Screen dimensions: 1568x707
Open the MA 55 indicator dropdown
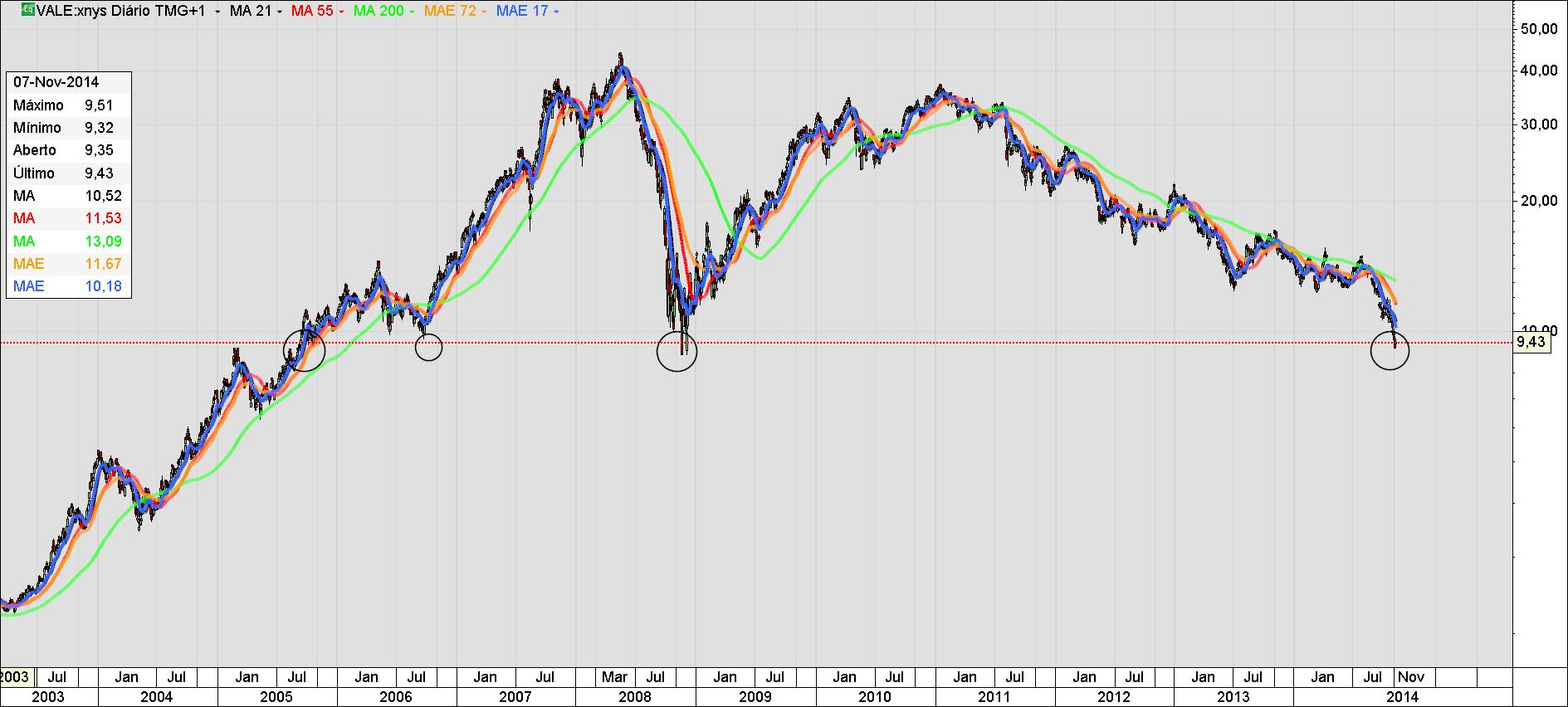(x=341, y=12)
